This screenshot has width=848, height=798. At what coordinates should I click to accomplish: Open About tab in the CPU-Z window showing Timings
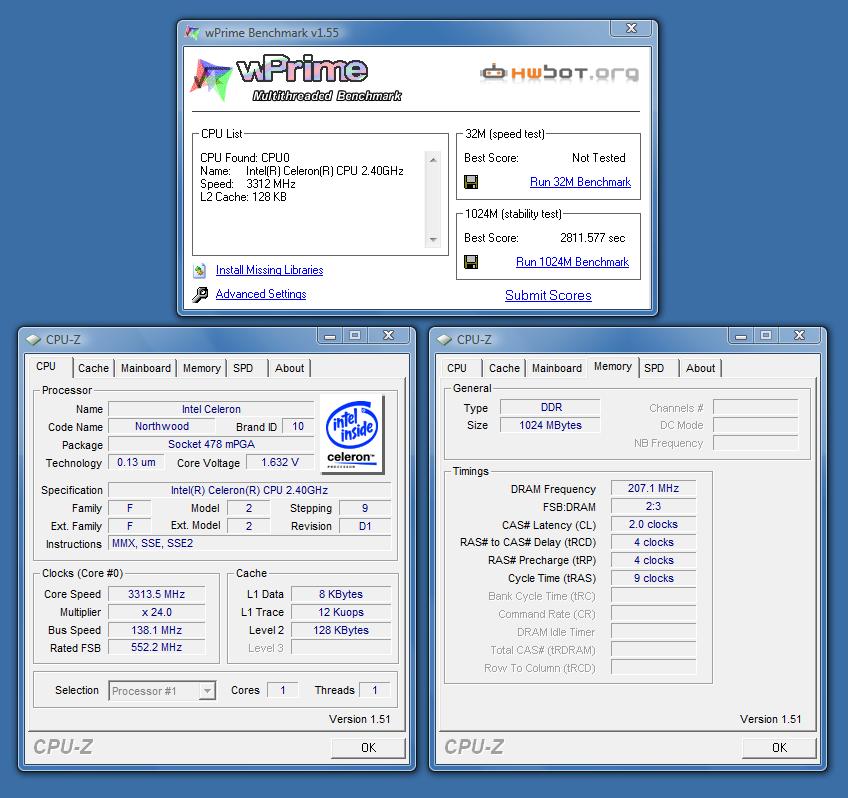point(700,368)
